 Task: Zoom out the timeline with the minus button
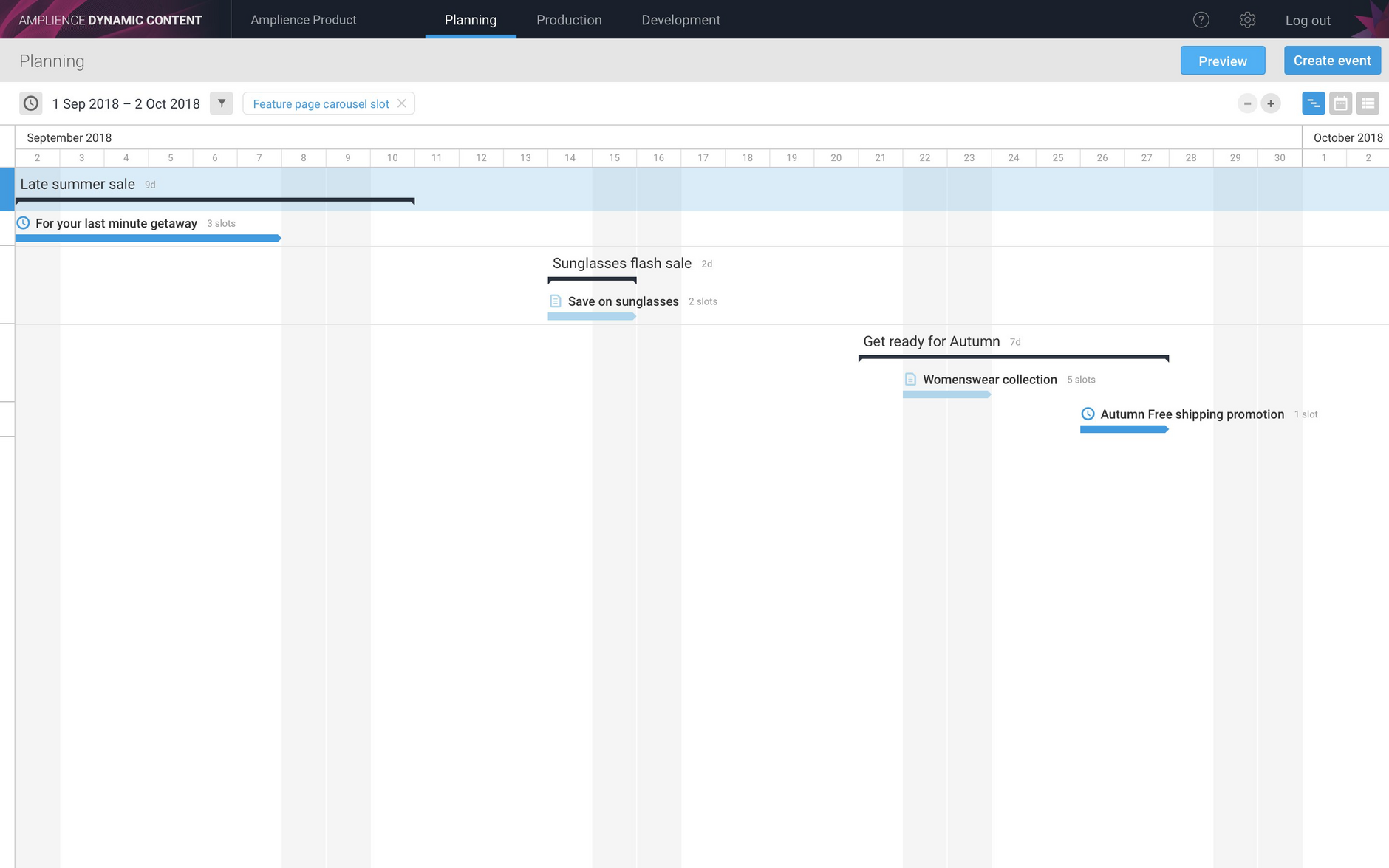pyautogui.click(x=1246, y=103)
